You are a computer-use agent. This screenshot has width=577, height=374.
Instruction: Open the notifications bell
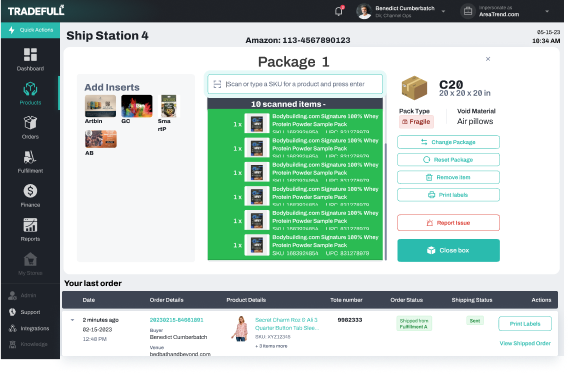(x=339, y=11)
